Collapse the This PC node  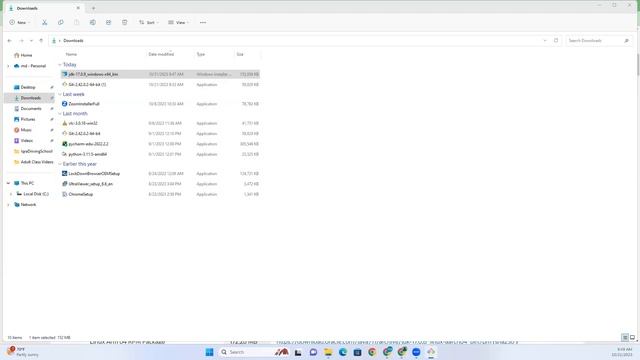coord(8,183)
